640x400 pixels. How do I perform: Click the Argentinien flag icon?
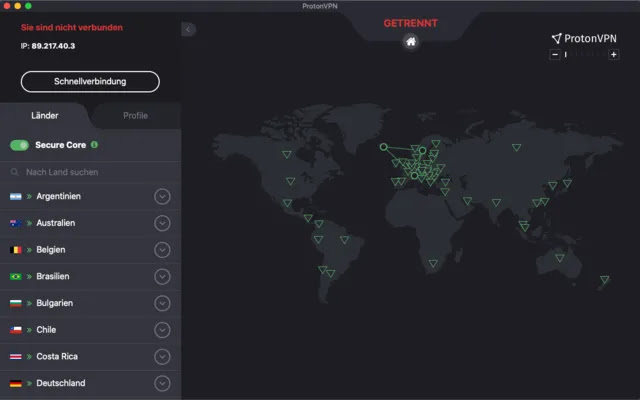pyautogui.click(x=16, y=196)
